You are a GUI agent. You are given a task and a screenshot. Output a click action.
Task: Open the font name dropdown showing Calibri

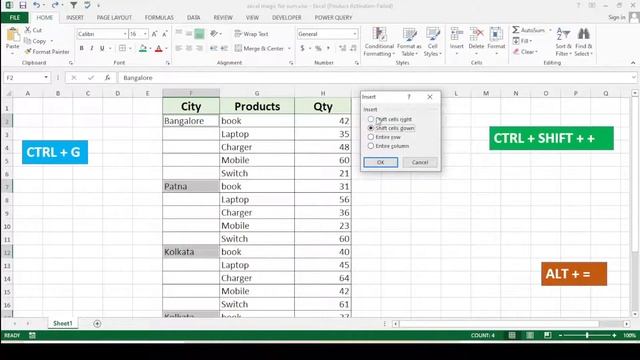(125, 34)
